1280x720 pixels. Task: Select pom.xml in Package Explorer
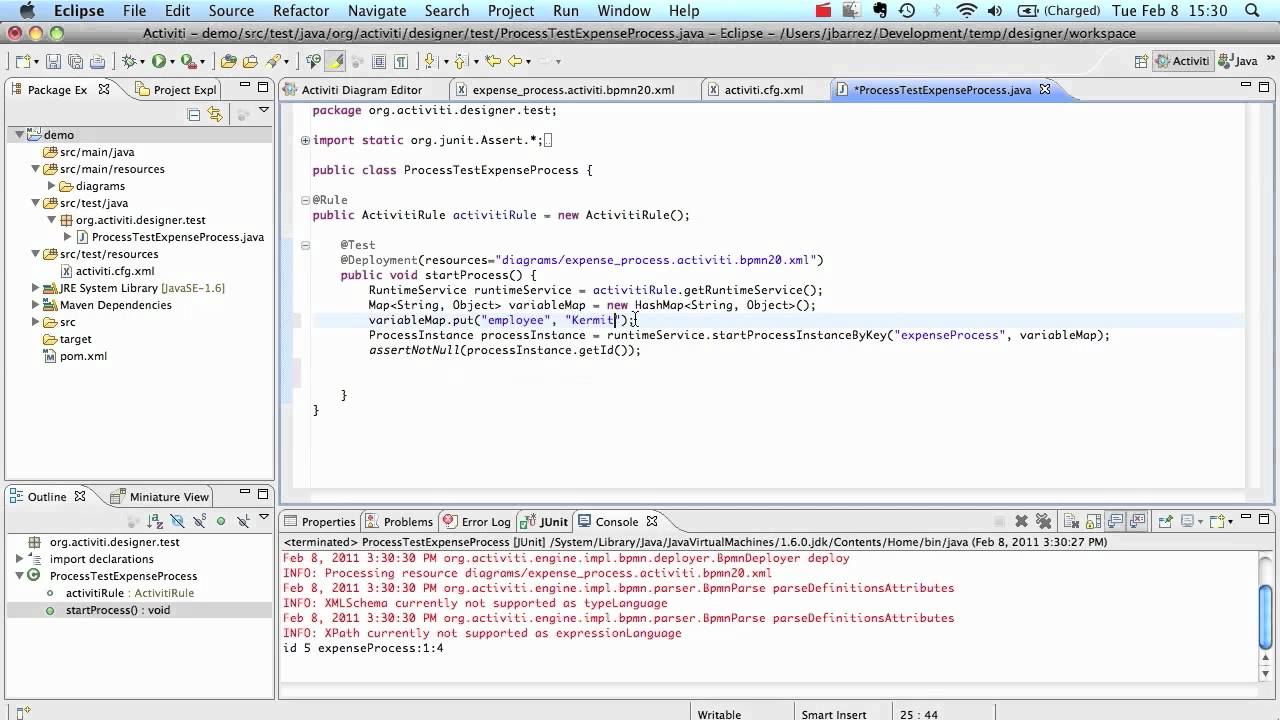coord(83,356)
